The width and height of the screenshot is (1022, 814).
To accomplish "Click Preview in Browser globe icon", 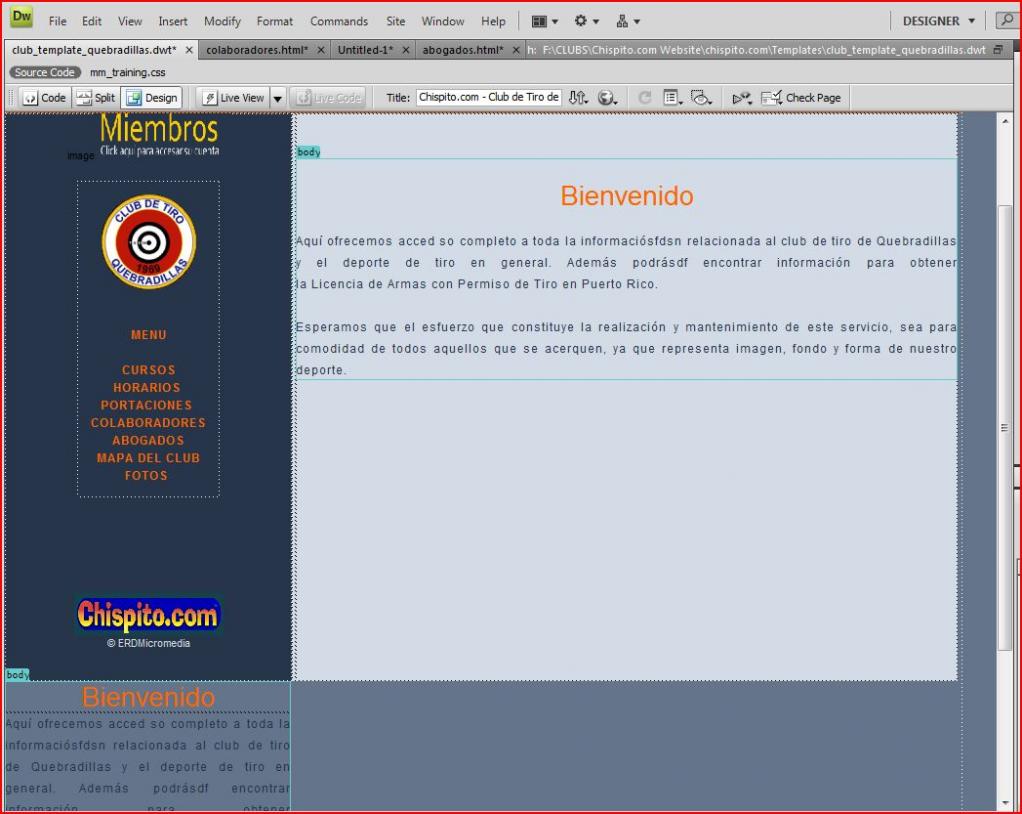I will click(607, 98).
